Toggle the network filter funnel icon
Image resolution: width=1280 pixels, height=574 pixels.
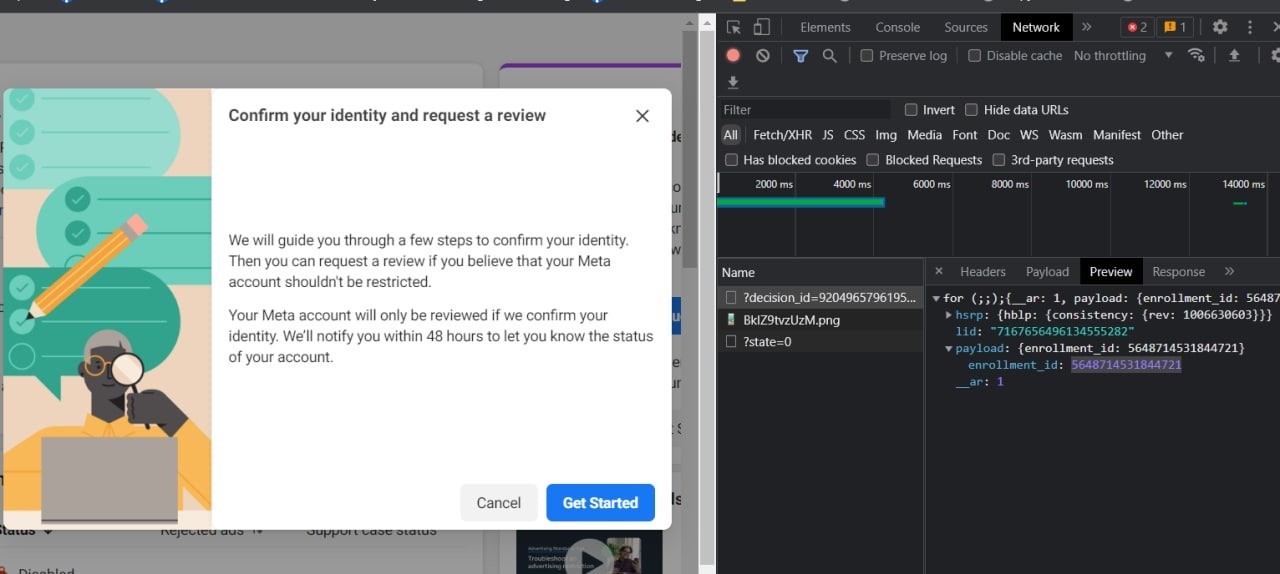coord(800,55)
